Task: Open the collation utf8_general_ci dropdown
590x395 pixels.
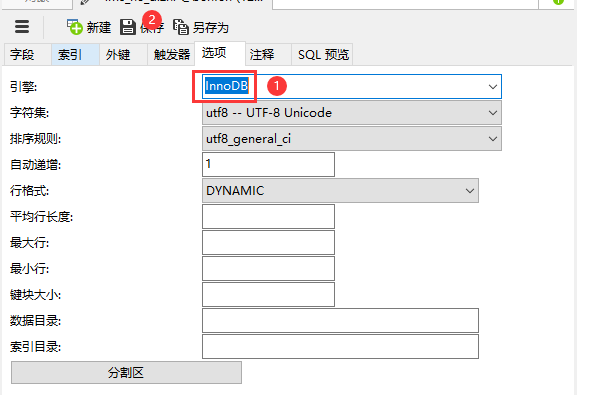Action: click(x=352, y=139)
